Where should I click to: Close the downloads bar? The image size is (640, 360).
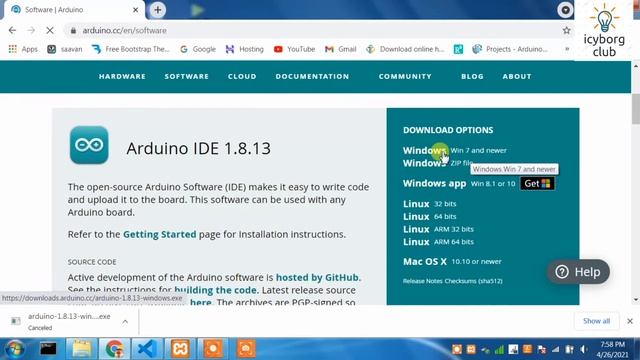click(x=630, y=321)
